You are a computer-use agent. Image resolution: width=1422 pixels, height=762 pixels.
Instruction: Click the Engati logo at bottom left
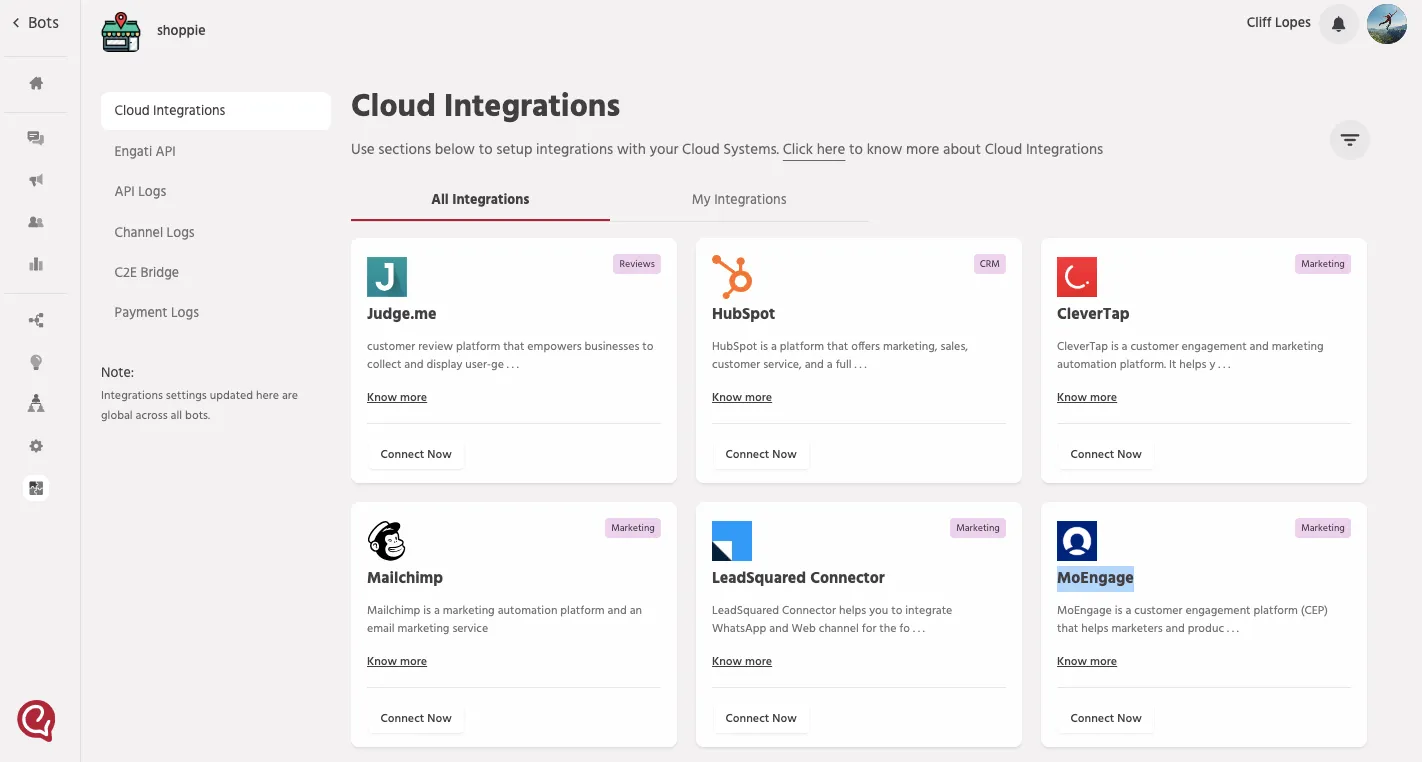click(x=36, y=720)
